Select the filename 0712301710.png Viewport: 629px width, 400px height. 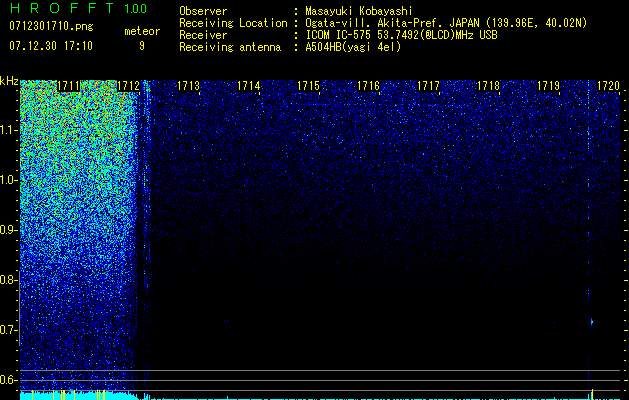coord(51,27)
